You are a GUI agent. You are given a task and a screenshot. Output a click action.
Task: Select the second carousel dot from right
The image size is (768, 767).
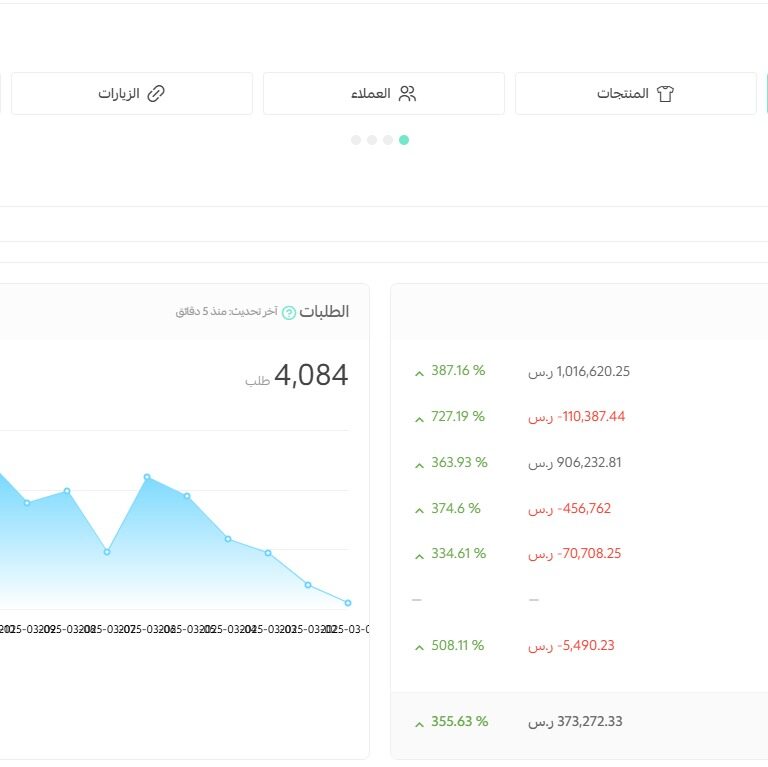coord(388,140)
